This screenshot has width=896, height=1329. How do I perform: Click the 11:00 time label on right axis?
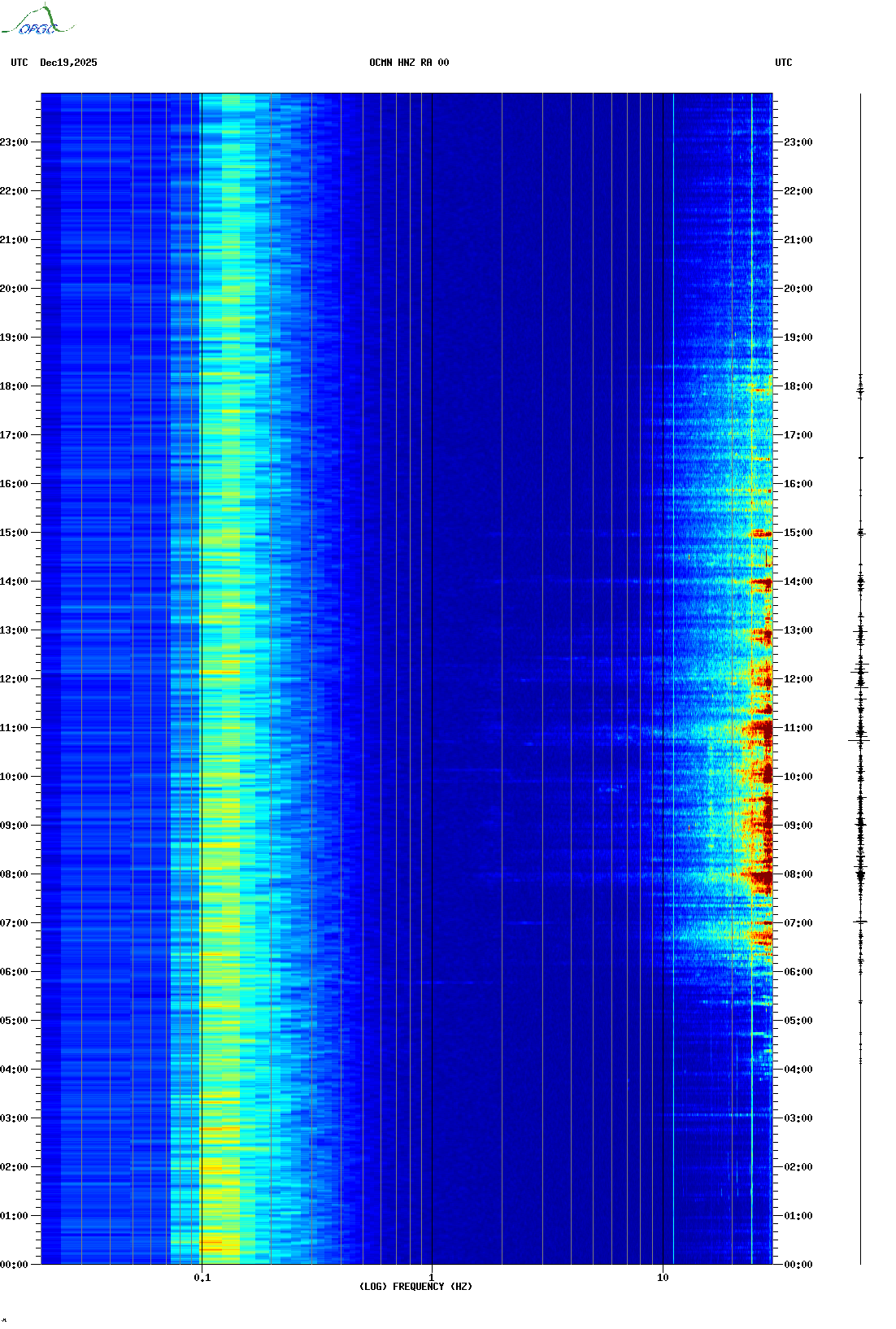coord(798,728)
